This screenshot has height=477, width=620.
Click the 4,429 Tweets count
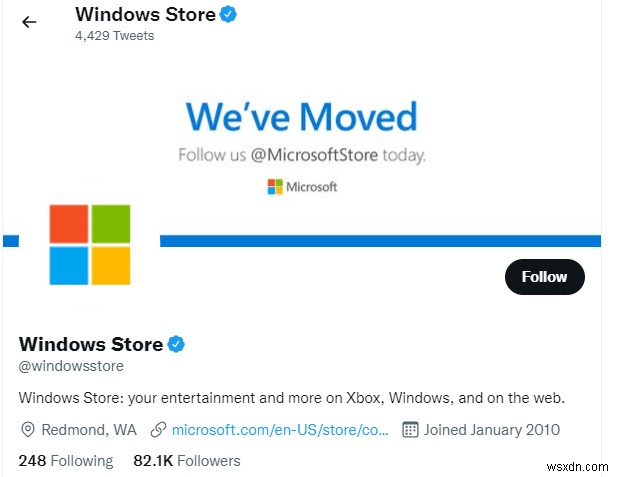click(114, 36)
